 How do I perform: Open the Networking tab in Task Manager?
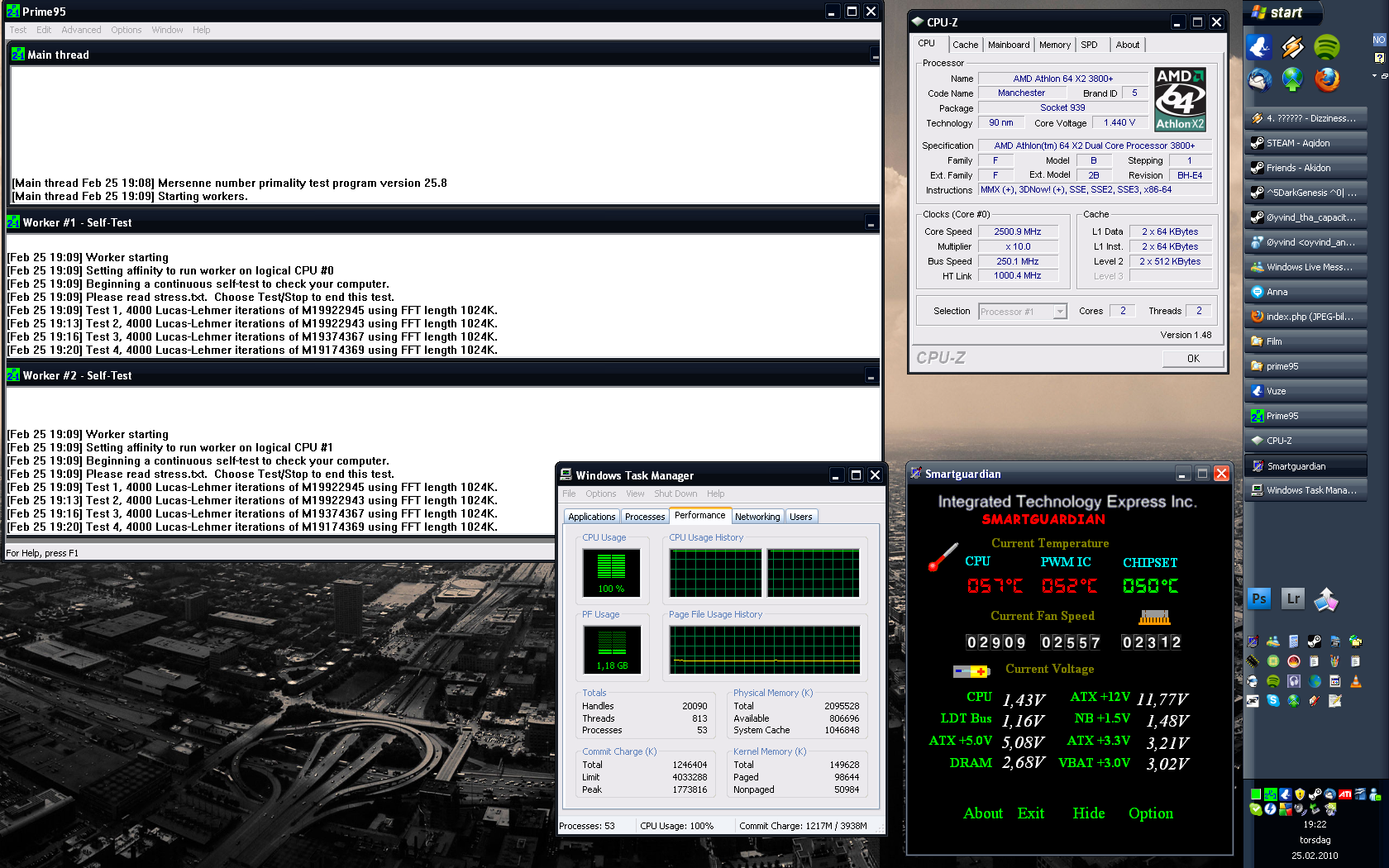(757, 517)
